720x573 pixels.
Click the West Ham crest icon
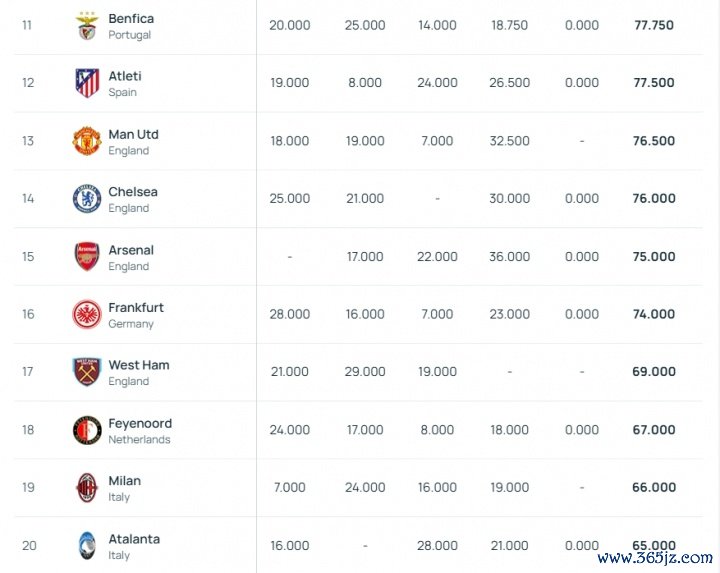click(87, 372)
